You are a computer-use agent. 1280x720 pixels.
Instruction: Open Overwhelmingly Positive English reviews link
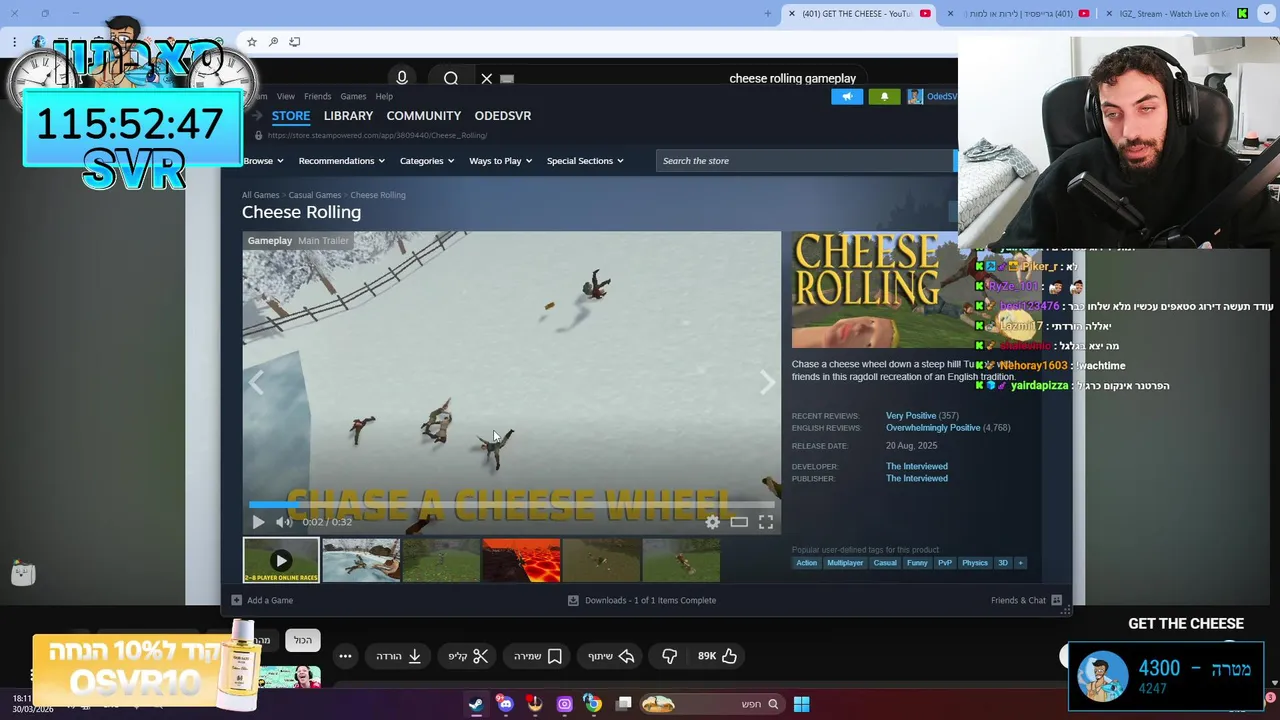(933, 428)
